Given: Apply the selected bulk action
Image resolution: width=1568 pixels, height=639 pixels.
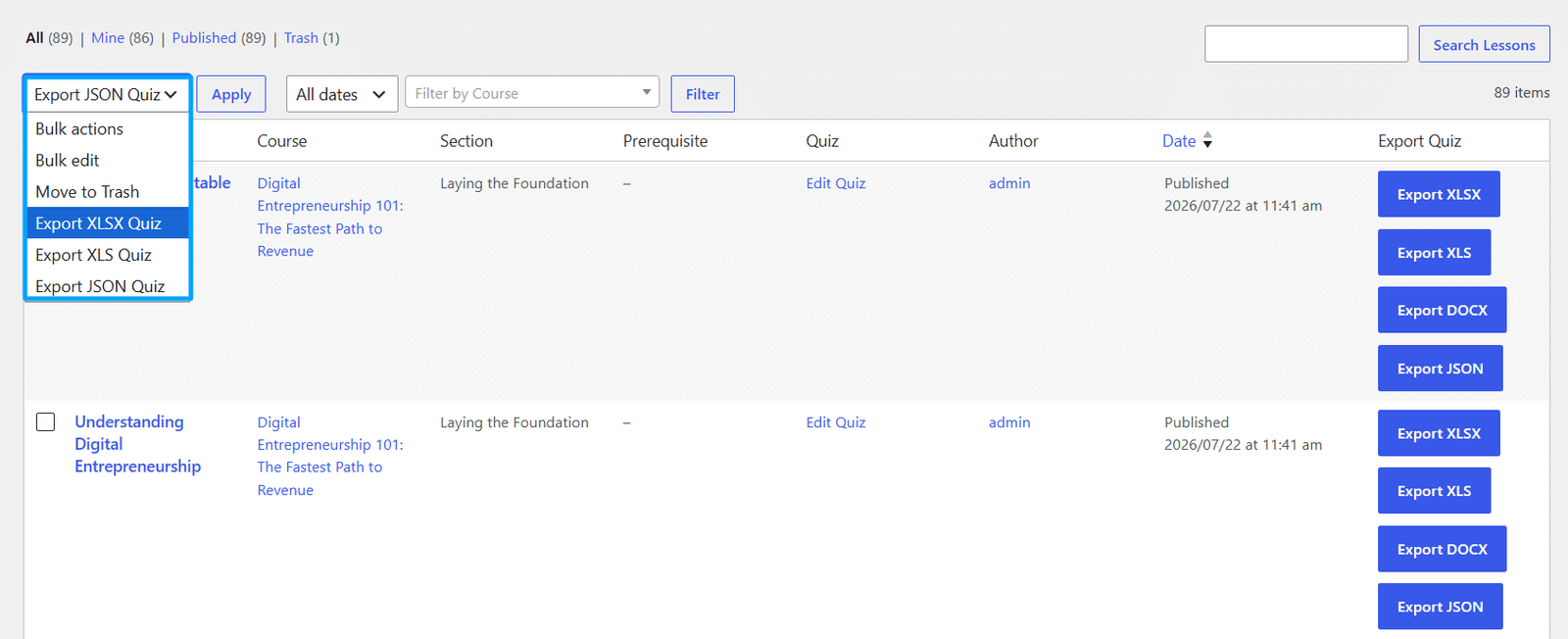Looking at the screenshot, I should tap(231, 94).
